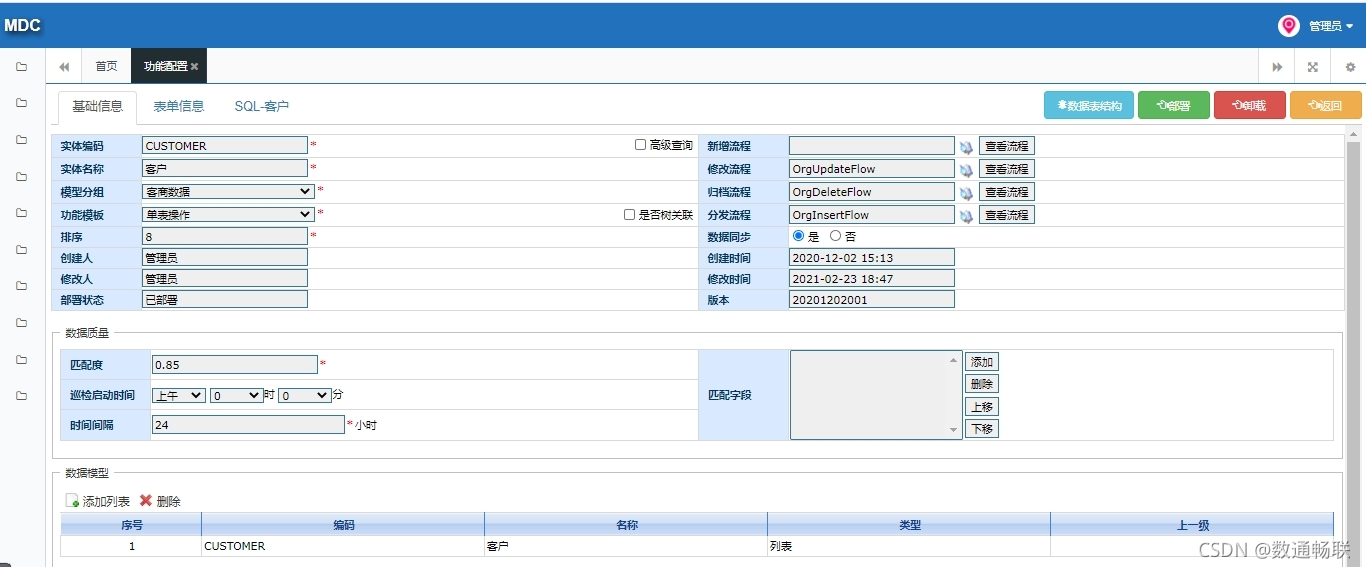The image size is (1366, 568).
Task: Click 查看流程 button for 修改流程
Action: [x=1006, y=169]
